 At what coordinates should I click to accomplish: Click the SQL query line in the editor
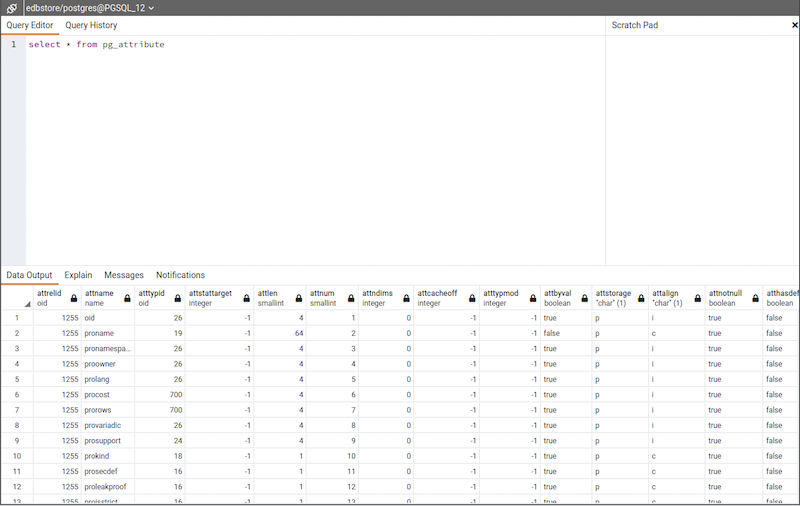coord(96,44)
